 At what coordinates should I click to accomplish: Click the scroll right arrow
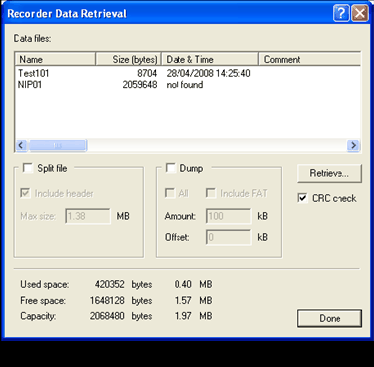click(x=353, y=145)
